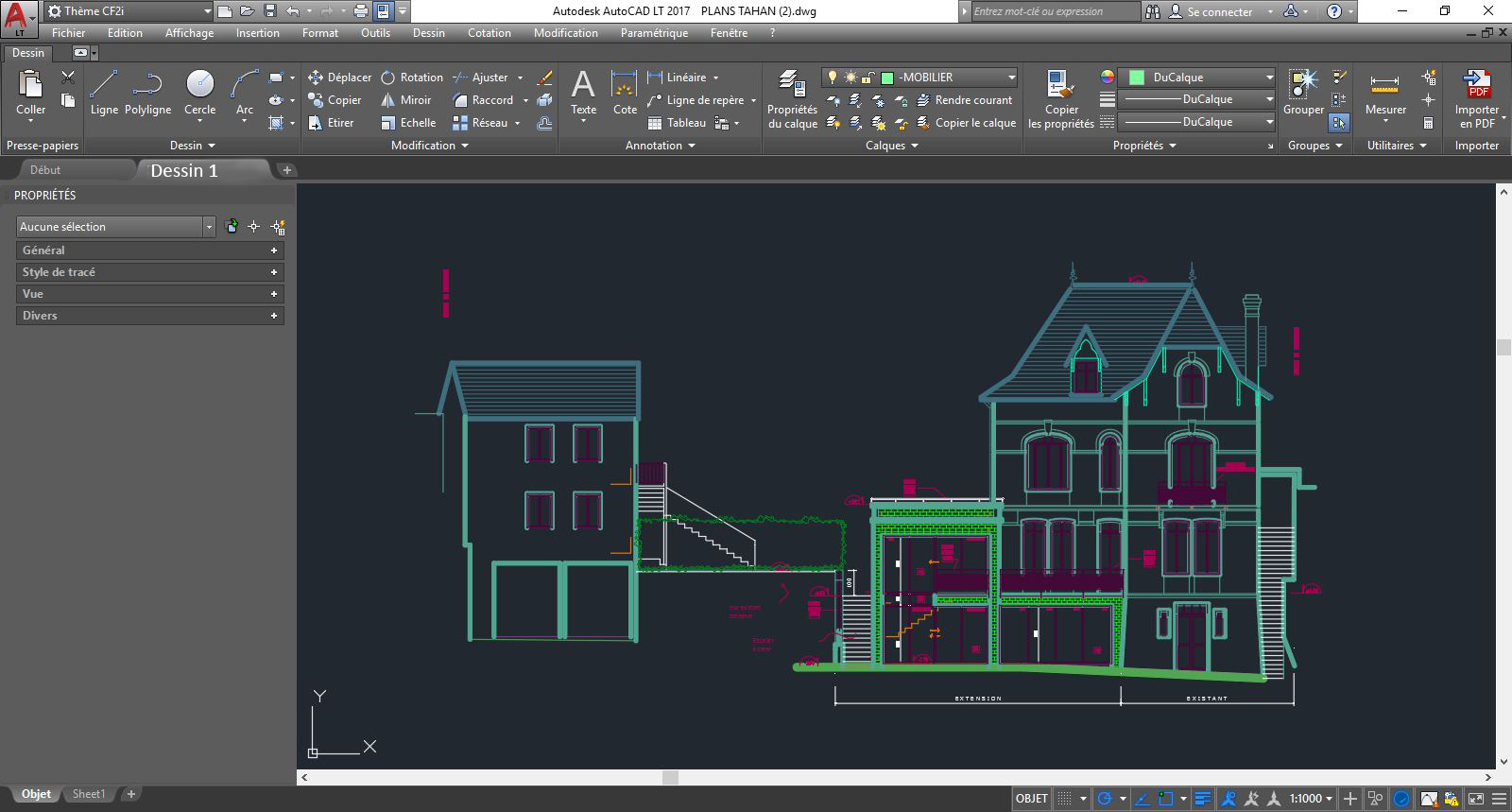Open Propriétés du calque layer manager
Screen dimensions: 1512x812
tap(792, 98)
